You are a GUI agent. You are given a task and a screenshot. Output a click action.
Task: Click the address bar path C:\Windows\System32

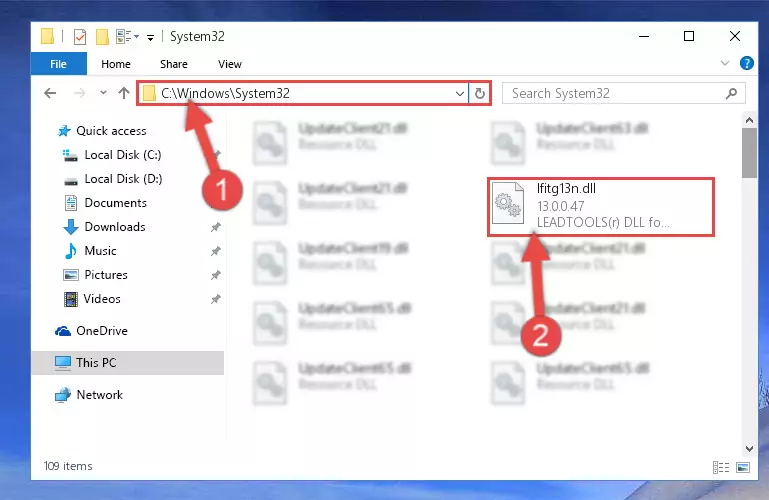[226, 93]
